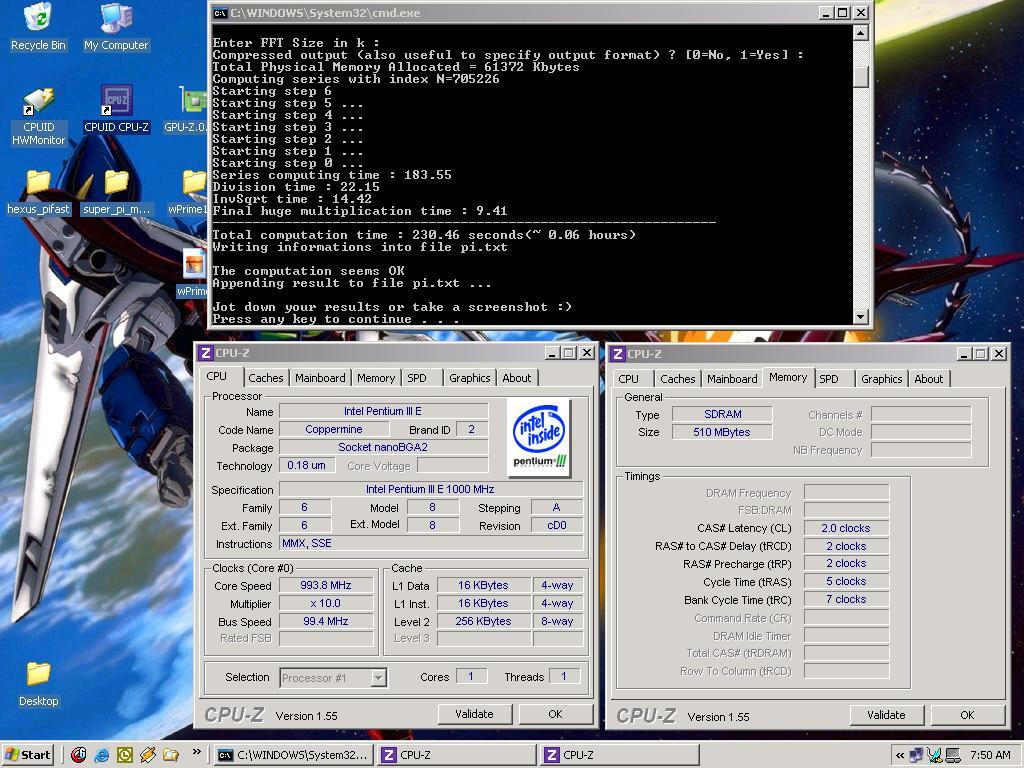Open SPD tab in right CPU-Z window
The width and height of the screenshot is (1024, 768).
[x=829, y=379]
